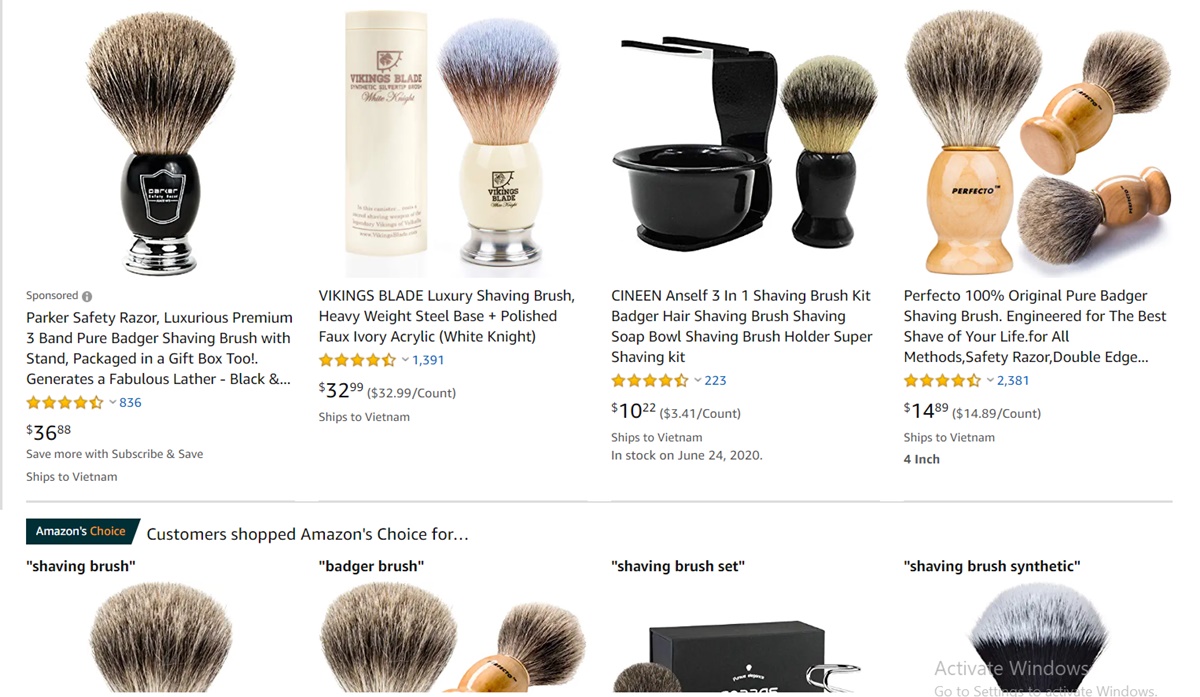Open the Vikings Blade White Knight brush image
Screen dimensions: 1200x697
[x=454, y=144]
